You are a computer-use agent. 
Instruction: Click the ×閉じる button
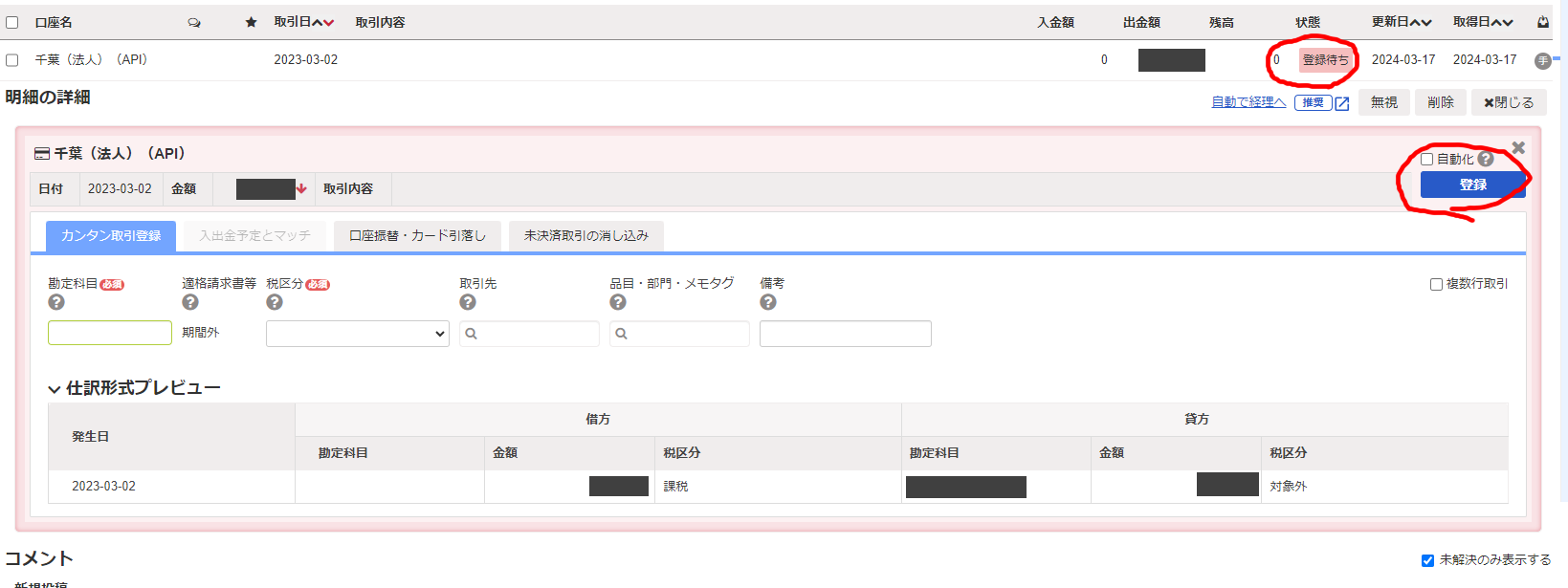1509,102
